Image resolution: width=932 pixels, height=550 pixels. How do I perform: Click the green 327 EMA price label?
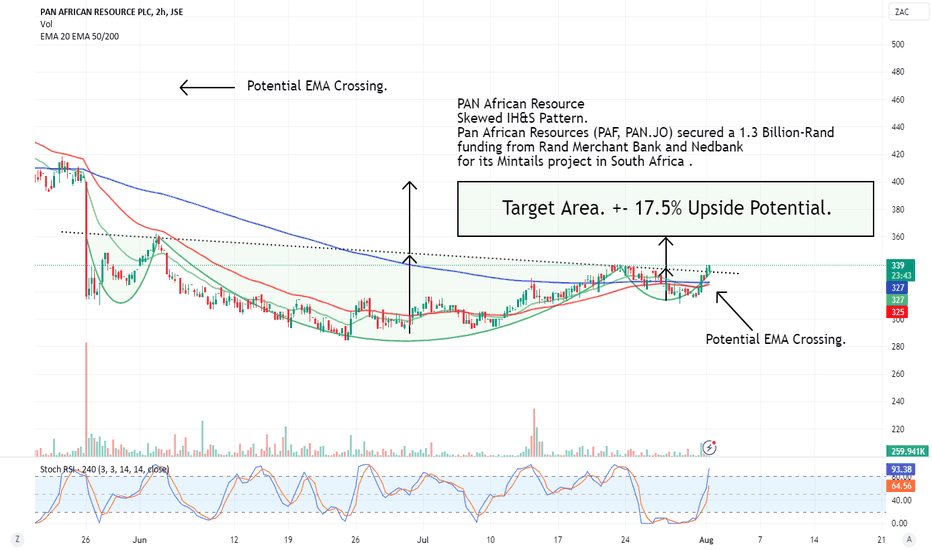pos(898,300)
